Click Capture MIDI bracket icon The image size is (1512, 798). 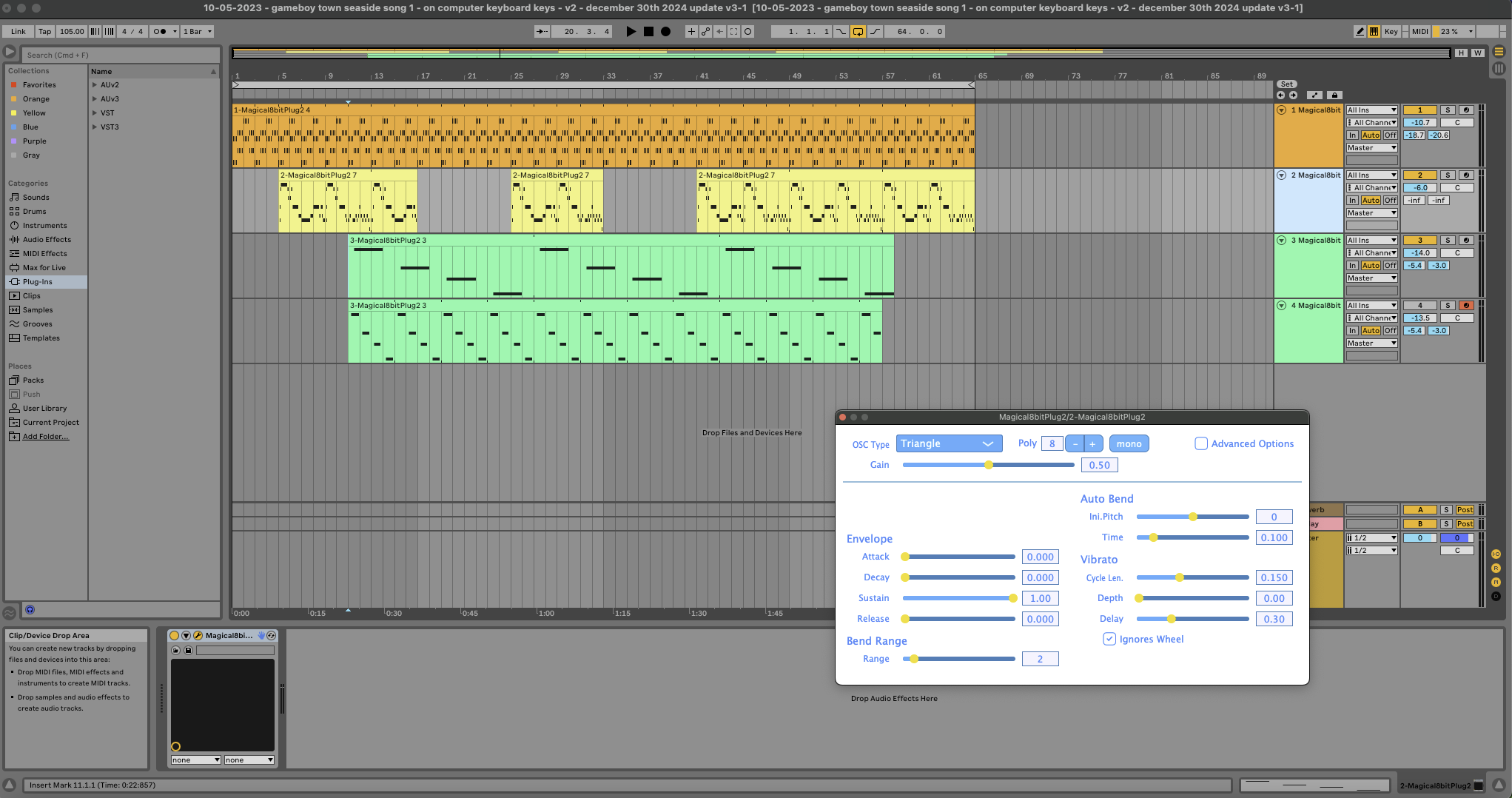[x=733, y=31]
